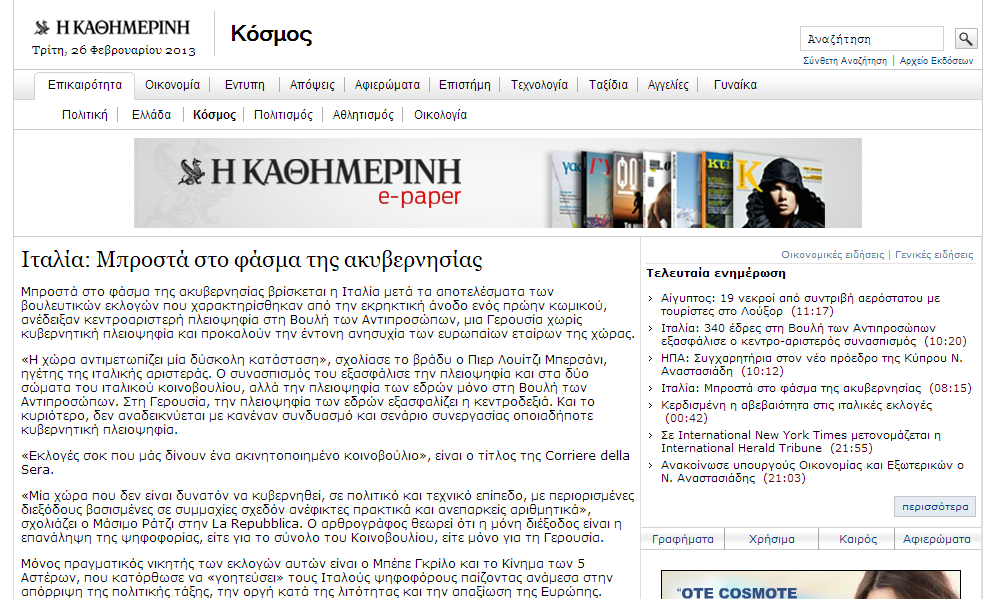Open the Γραφήματα widget tab
The height and width of the screenshot is (600, 1000).
(x=682, y=539)
